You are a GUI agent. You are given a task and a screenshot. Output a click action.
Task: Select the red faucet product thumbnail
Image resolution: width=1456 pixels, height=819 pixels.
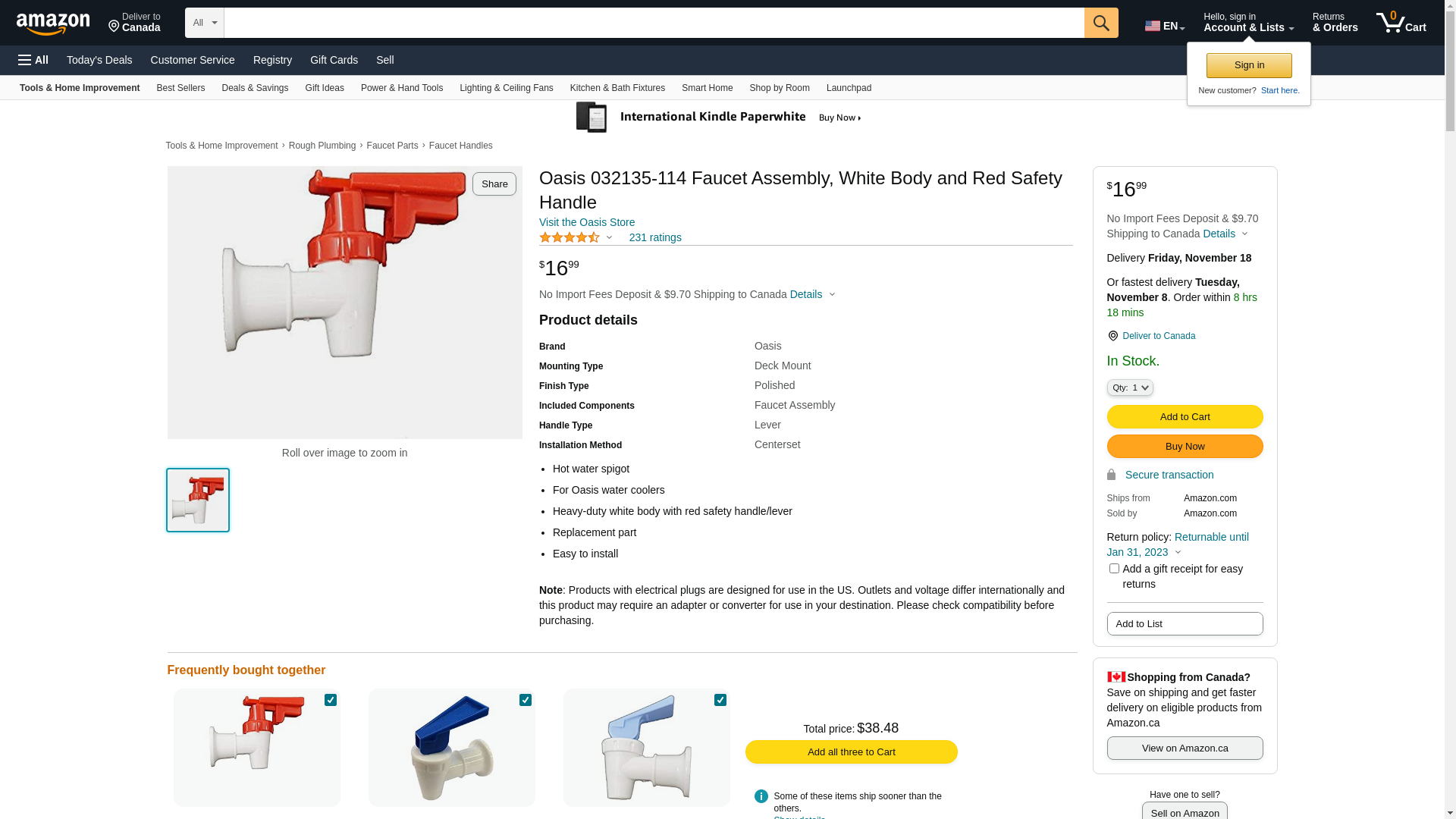pos(198,500)
